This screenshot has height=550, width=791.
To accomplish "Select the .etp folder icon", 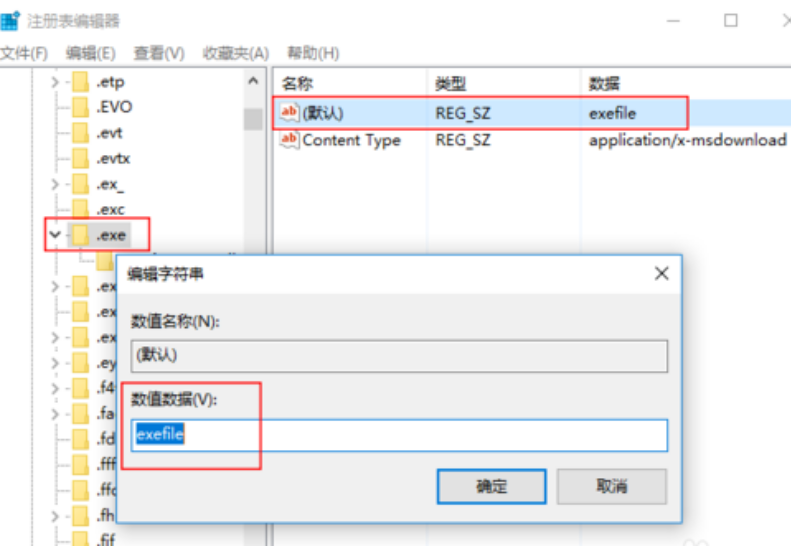I will point(81,82).
